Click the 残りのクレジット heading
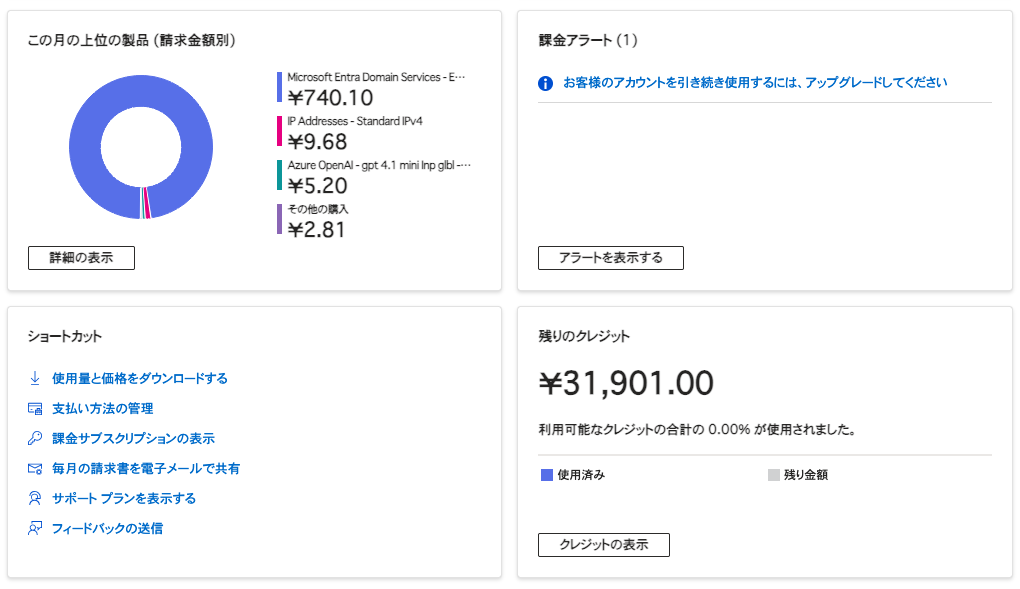The width and height of the screenshot is (1020, 589). coord(584,336)
